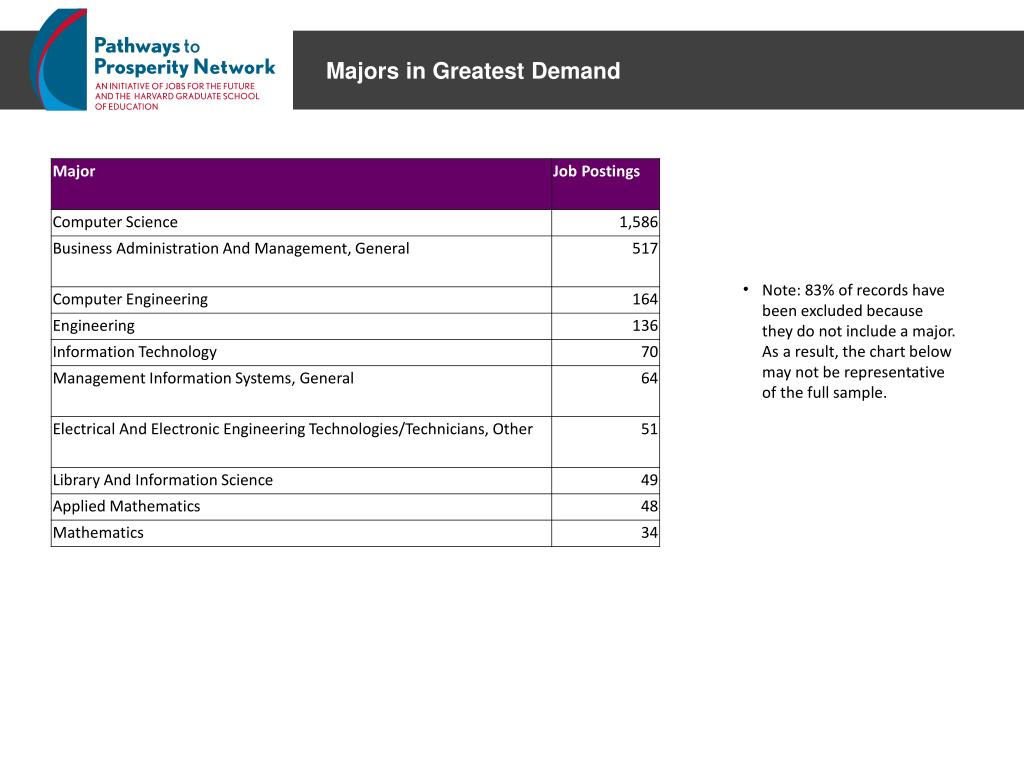Click 'Business Administration And Management, General' row

click(355, 261)
